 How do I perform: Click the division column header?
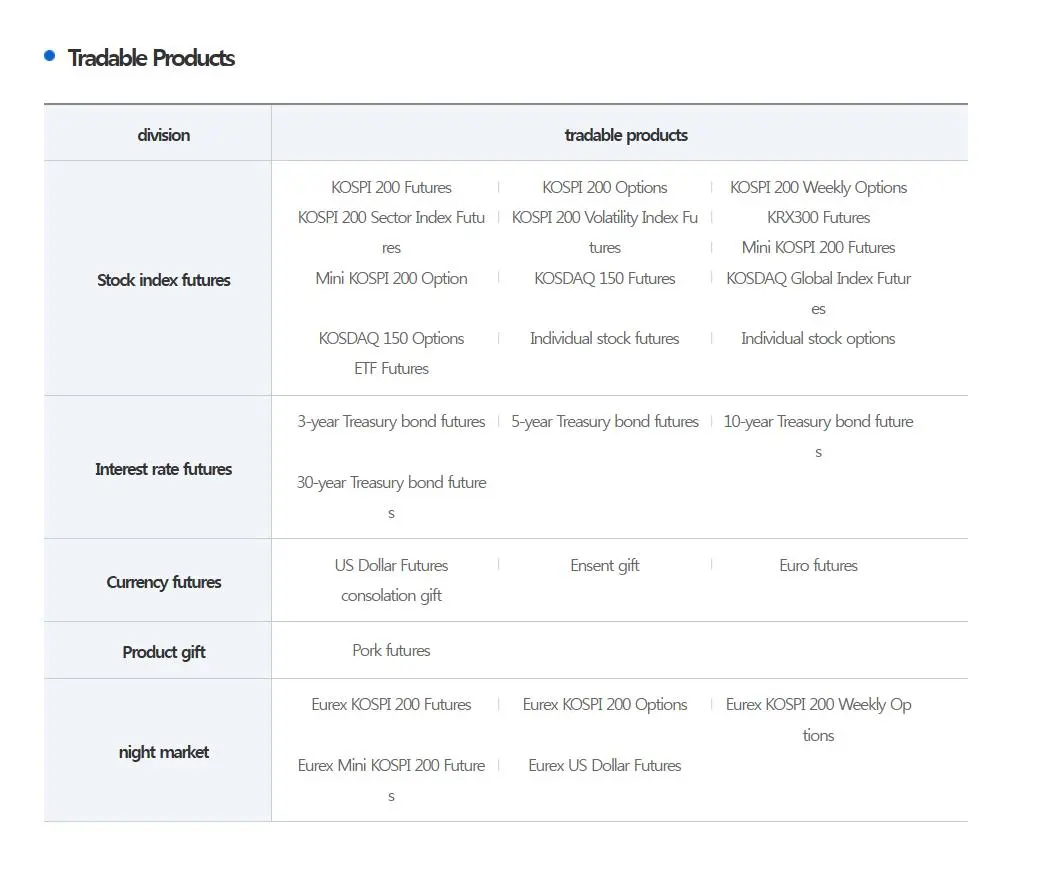[x=163, y=135]
